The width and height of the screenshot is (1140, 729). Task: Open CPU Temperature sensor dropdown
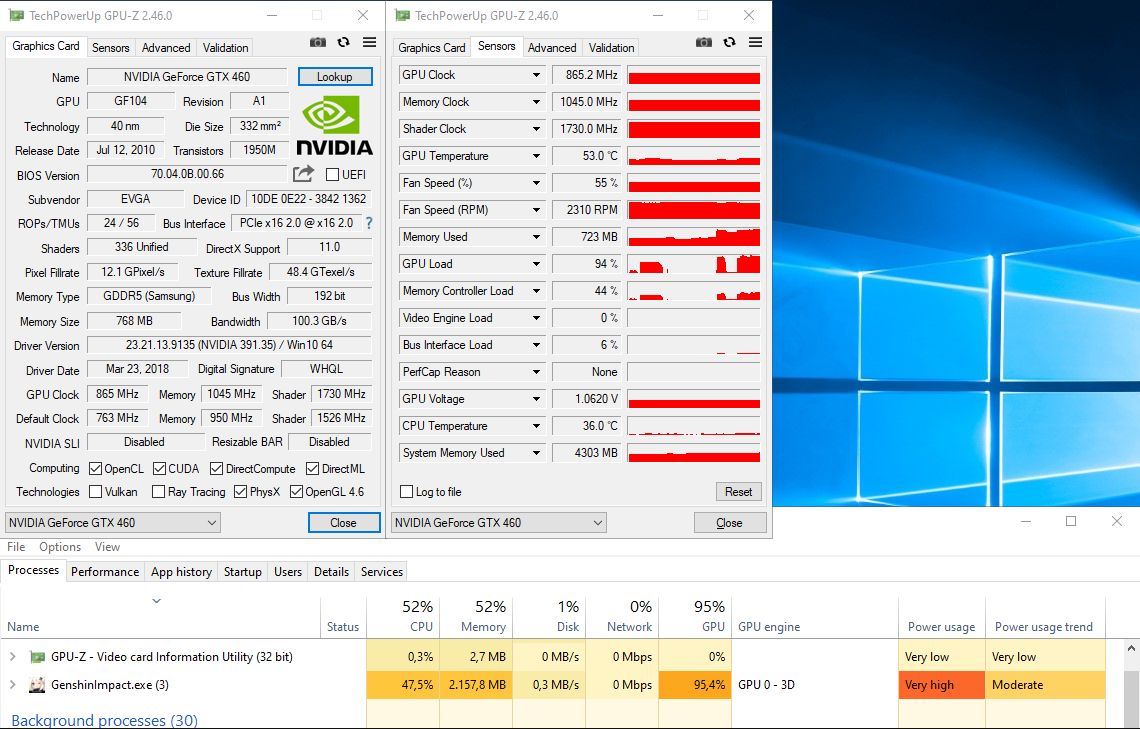pos(536,426)
